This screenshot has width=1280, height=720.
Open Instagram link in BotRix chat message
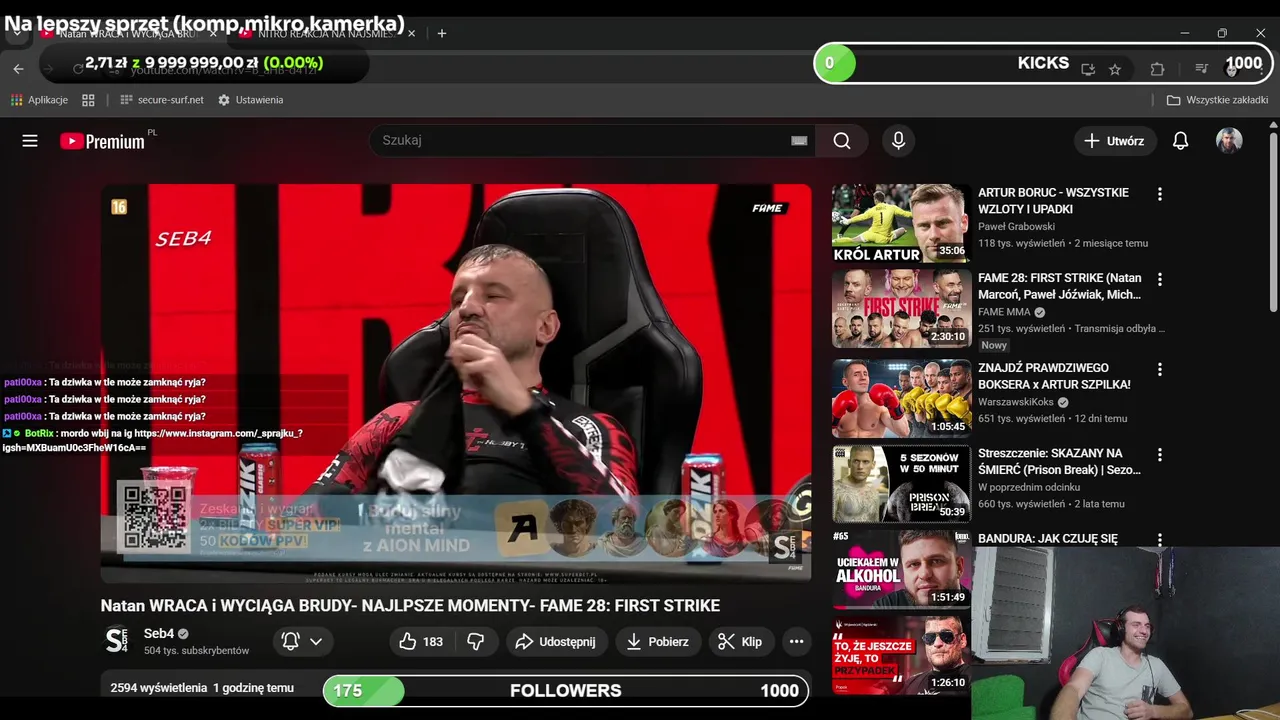pyautogui.click(x=154, y=440)
